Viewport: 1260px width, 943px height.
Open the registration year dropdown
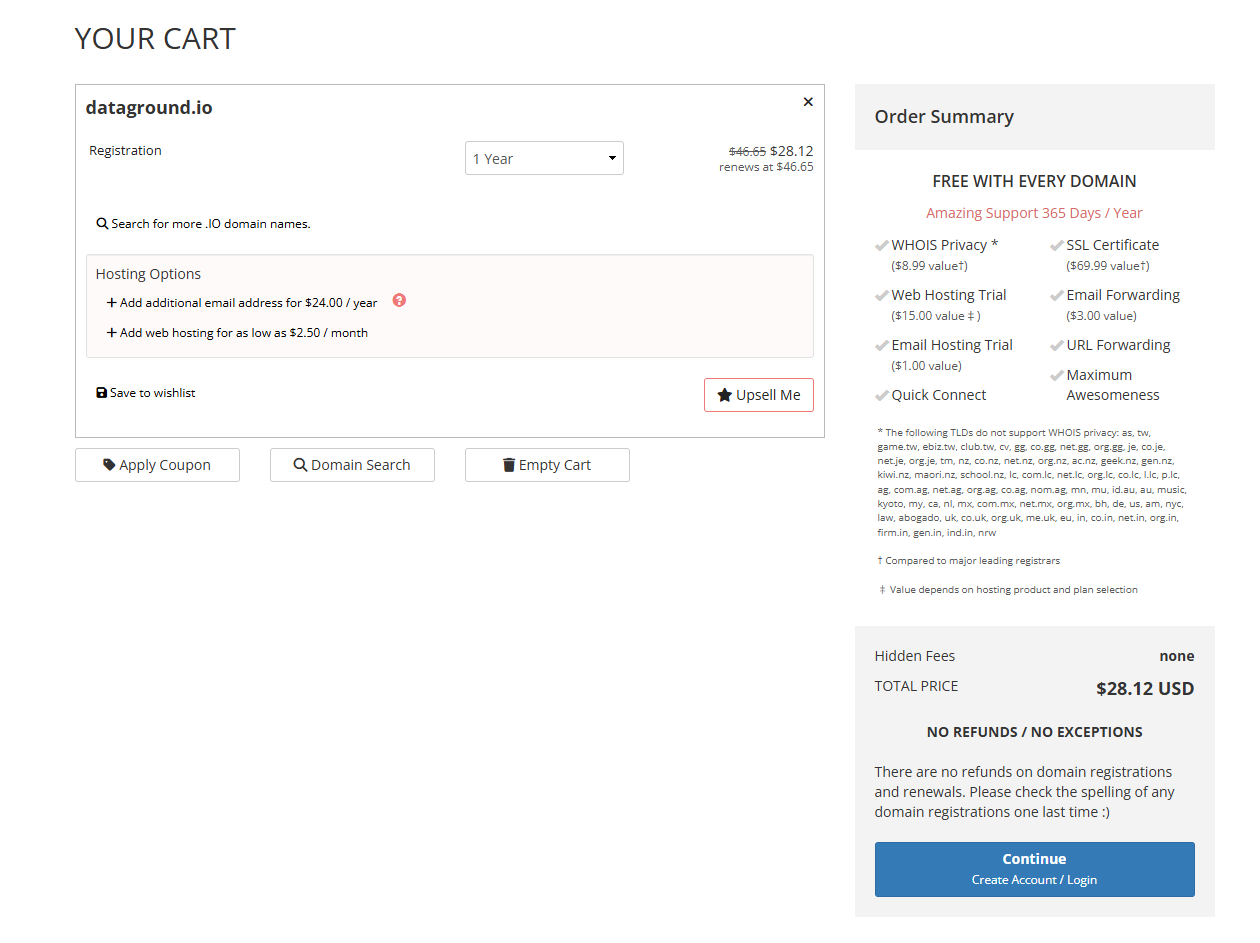[x=544, y=158]
